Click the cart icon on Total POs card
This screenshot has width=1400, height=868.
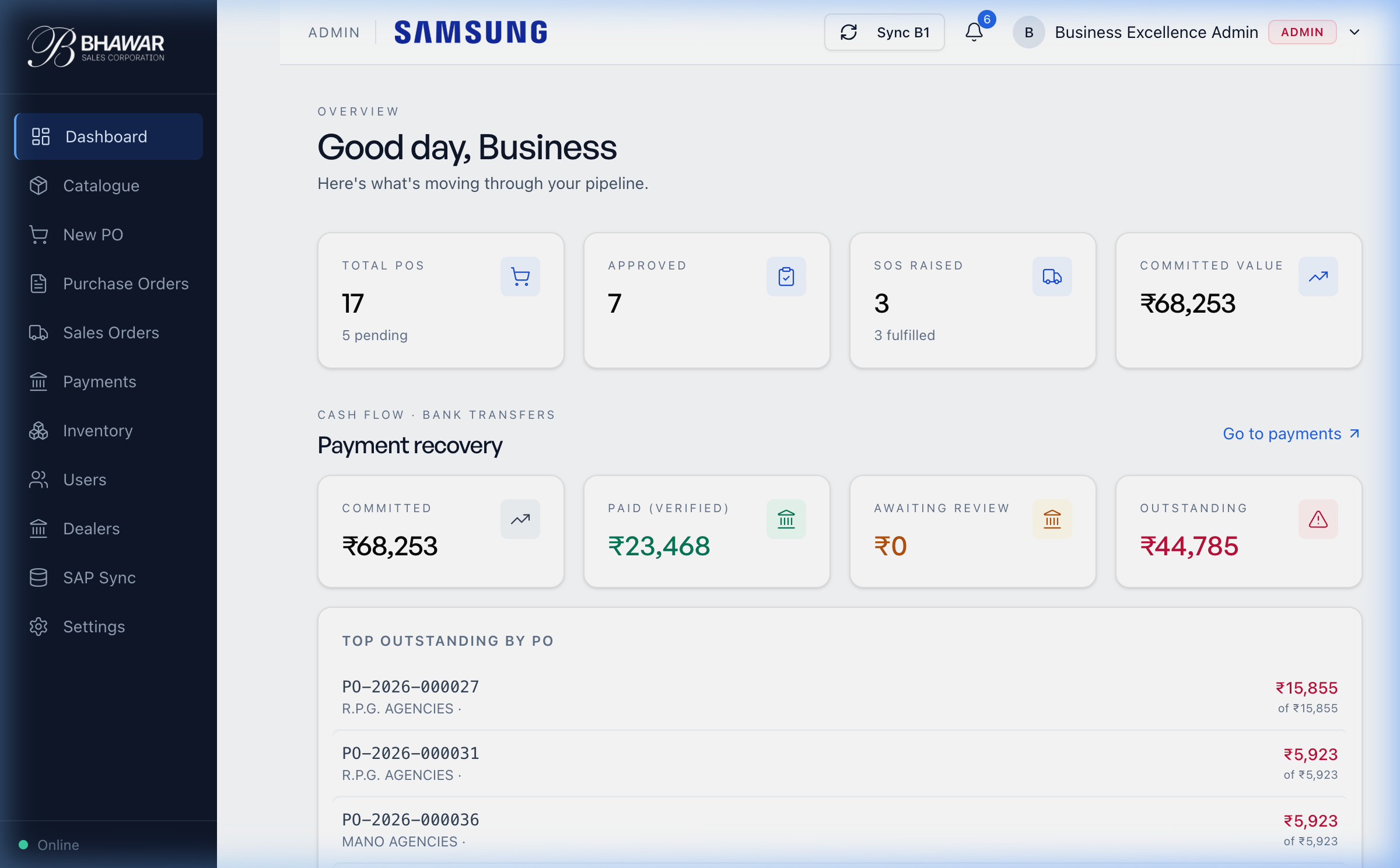pos(520,276)
